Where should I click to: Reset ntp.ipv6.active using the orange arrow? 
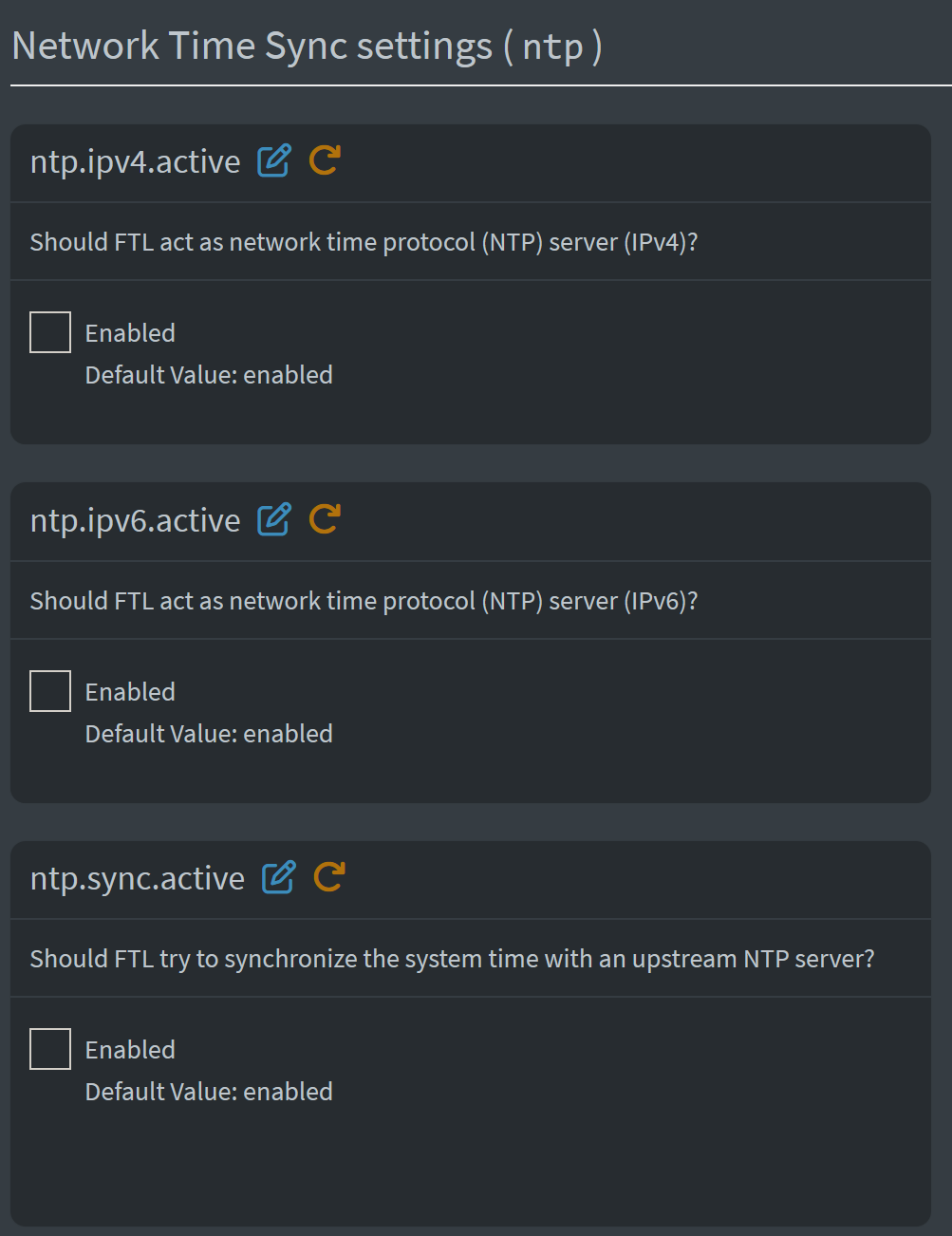(x=324, y=519)
